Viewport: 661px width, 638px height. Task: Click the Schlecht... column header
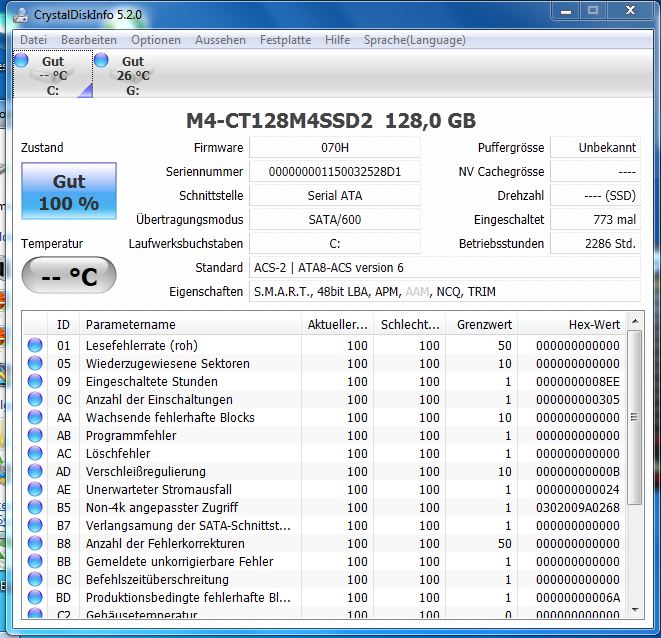pyautogui.click(x=409, y=324)
